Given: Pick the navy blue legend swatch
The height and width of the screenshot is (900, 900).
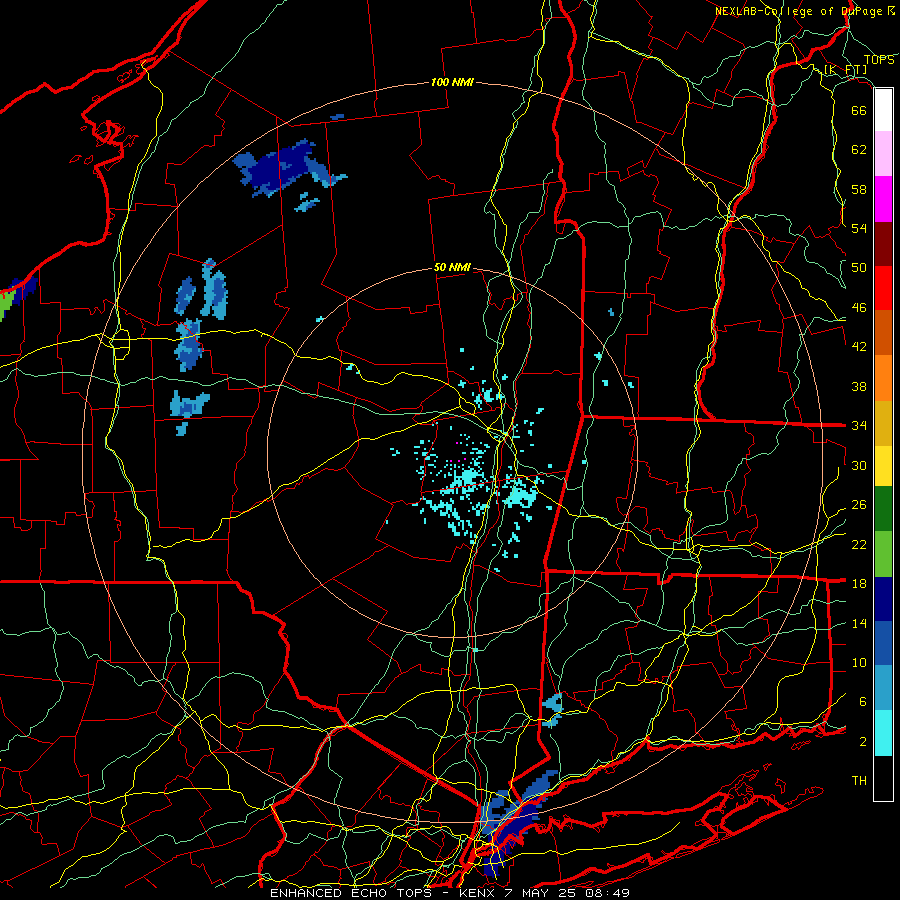Looking at the screenshot, I should tap(883, 599).
